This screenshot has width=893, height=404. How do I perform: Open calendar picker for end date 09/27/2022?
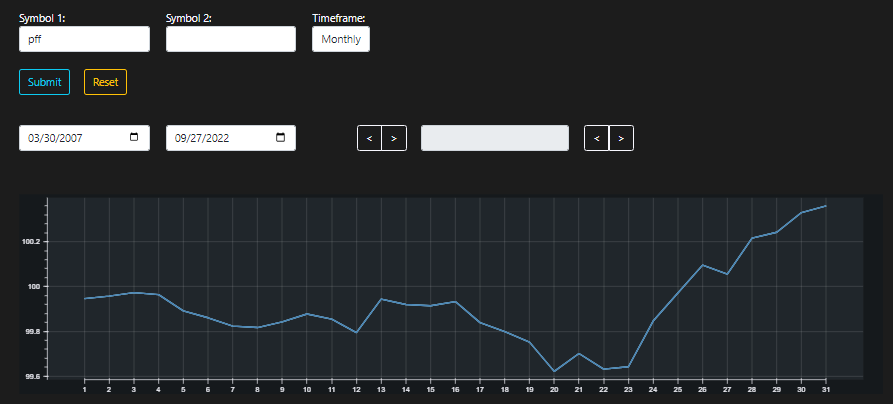coord(280,137)
